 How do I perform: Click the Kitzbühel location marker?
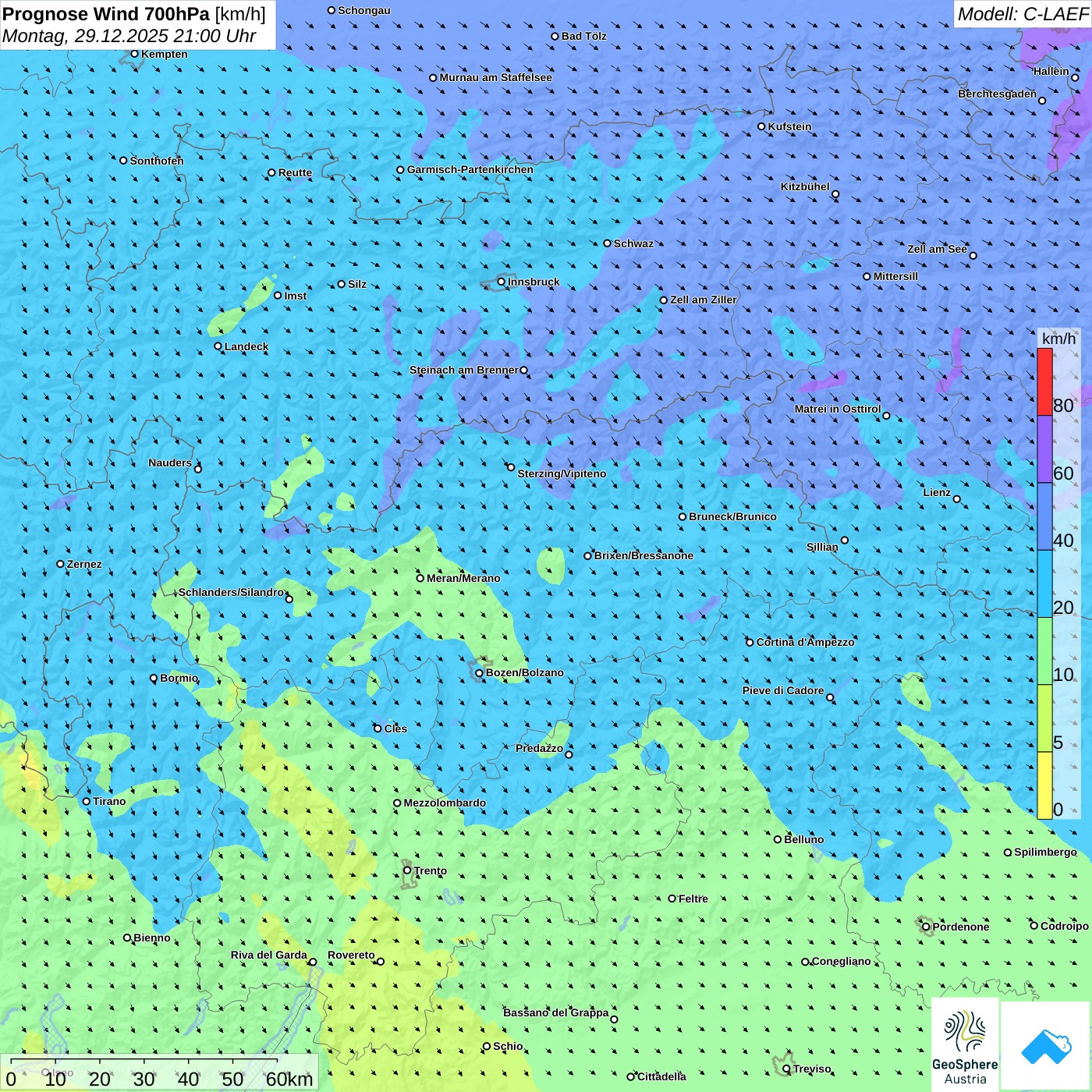[x=835, y=194]
